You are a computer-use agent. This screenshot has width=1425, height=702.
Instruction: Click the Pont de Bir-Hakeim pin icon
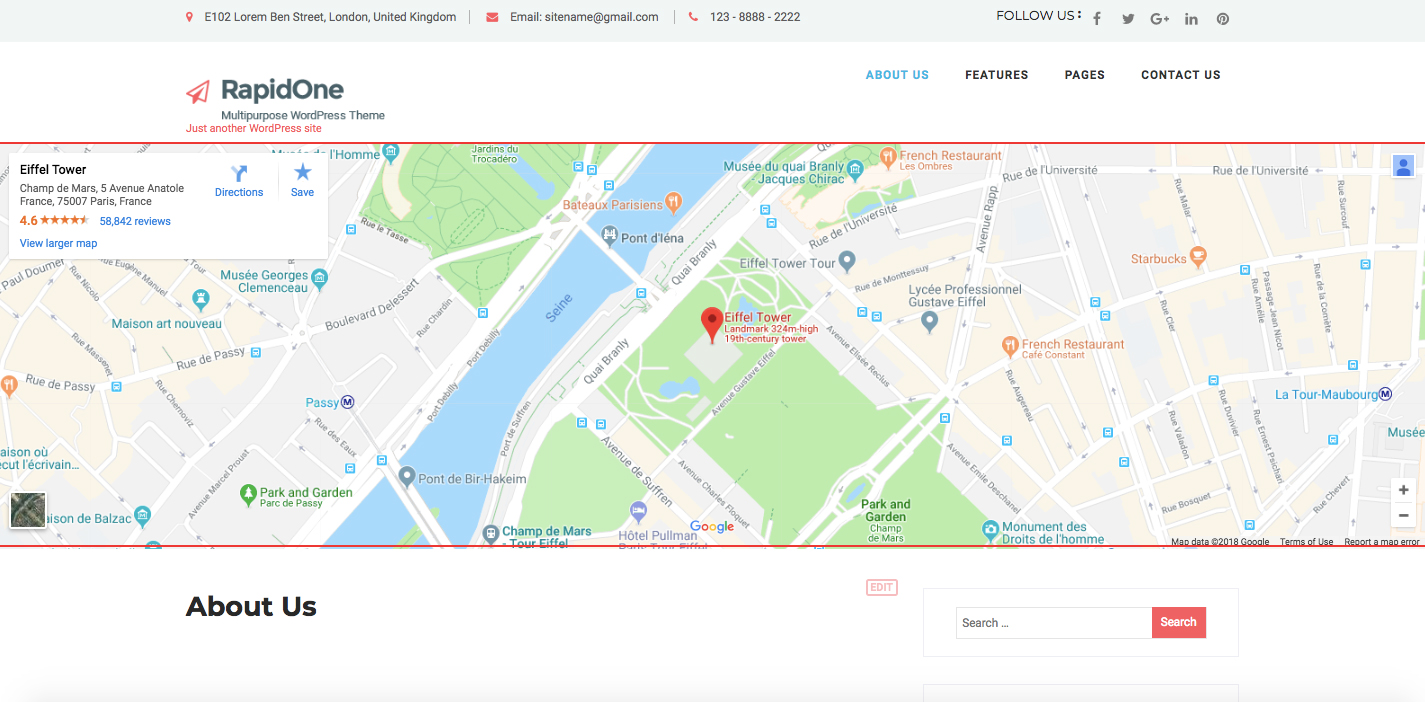[x=406, y=477]
